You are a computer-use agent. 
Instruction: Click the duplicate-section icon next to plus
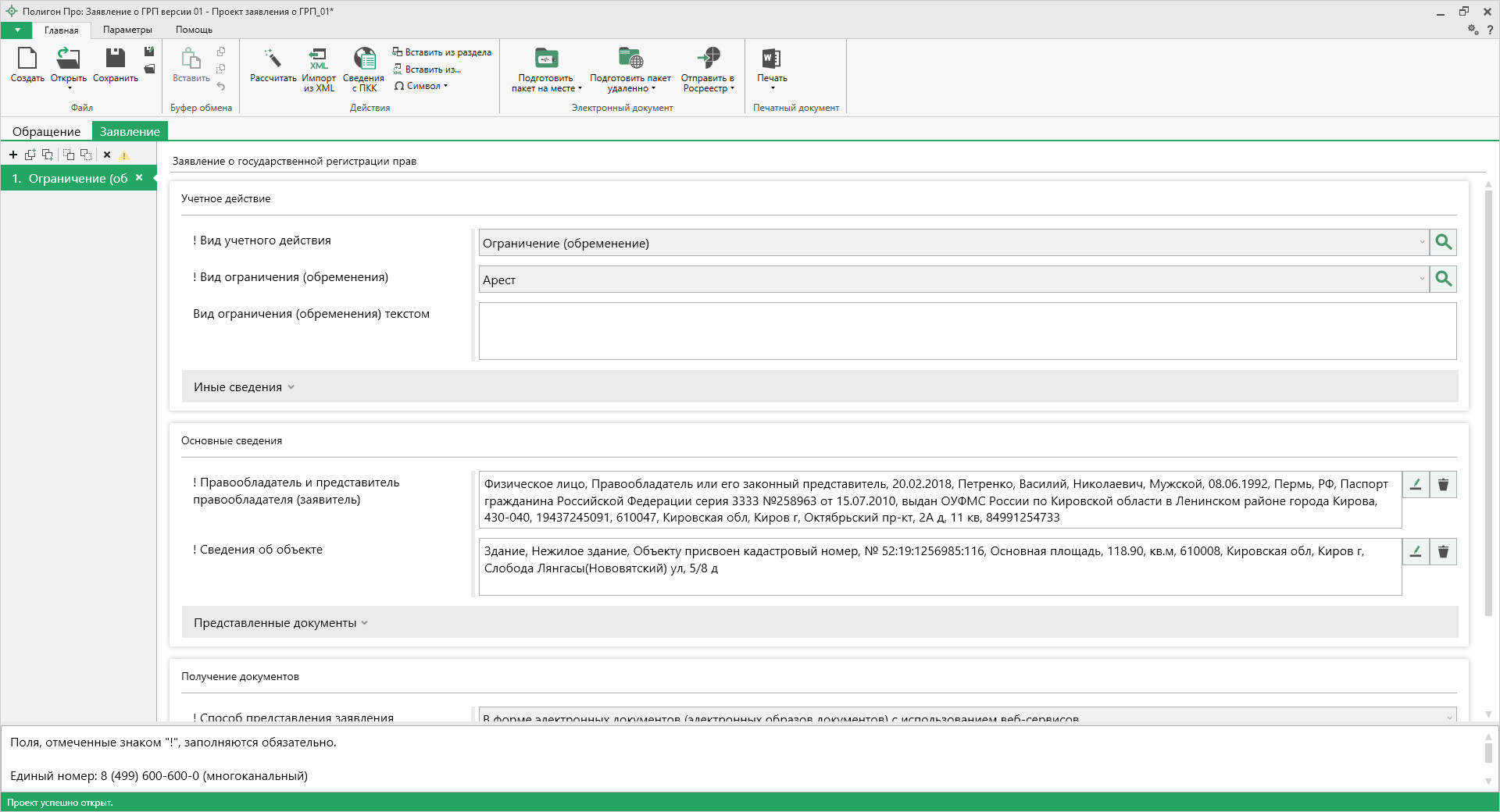click(30, 155)
